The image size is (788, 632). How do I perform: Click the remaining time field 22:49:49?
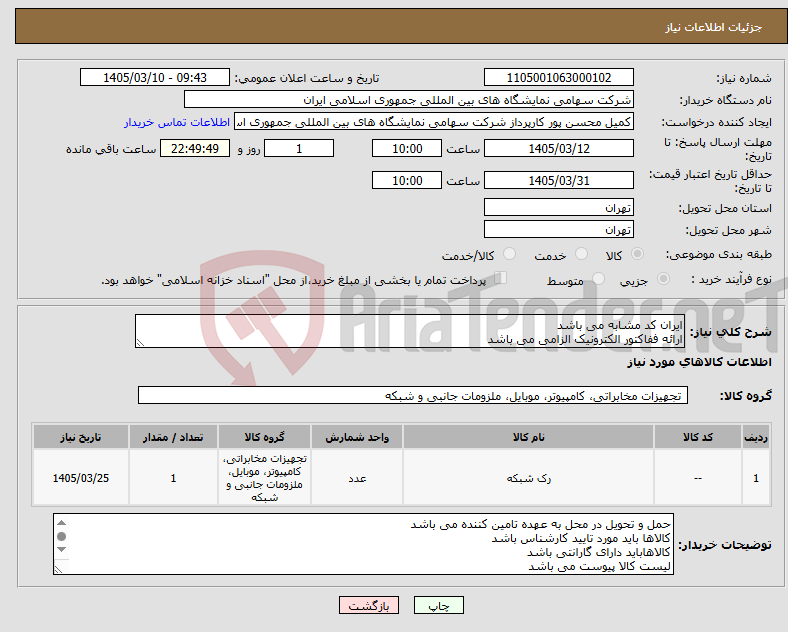[x=195, y=149]
